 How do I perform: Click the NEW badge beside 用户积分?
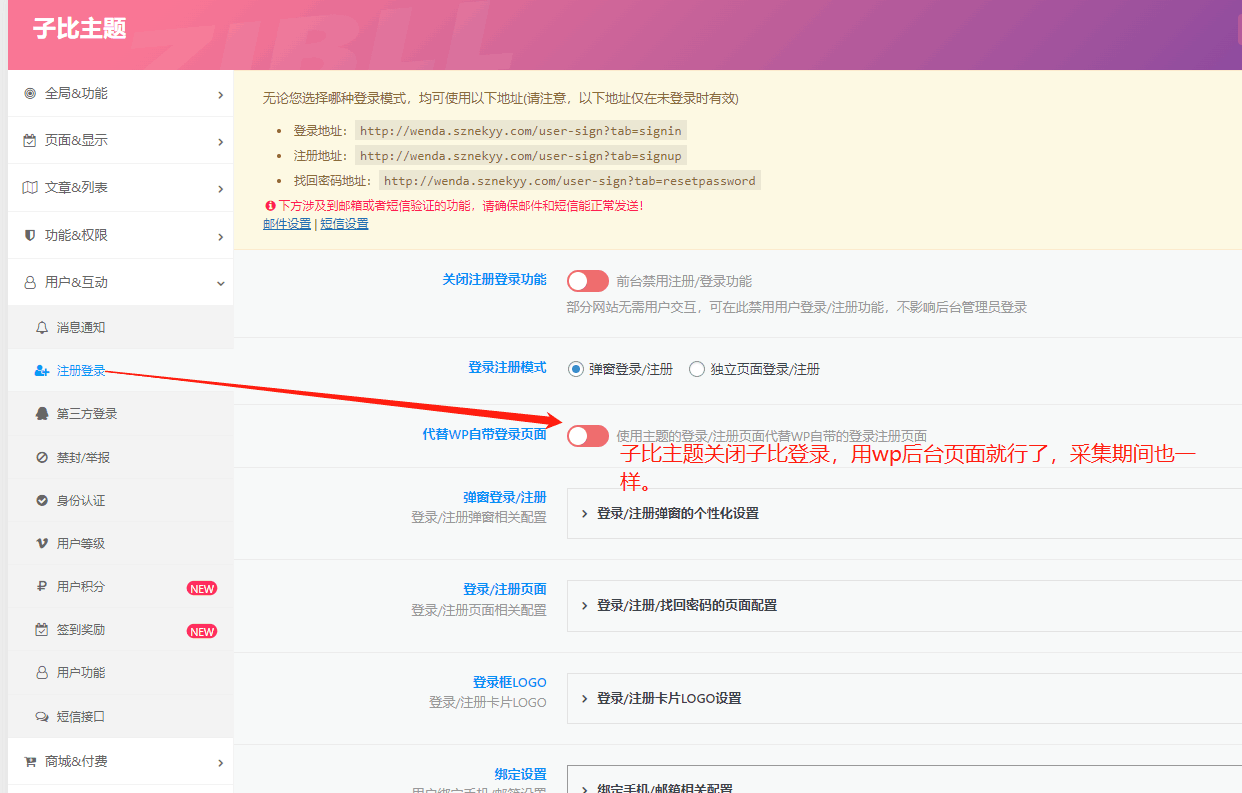[x=202, y=588]
